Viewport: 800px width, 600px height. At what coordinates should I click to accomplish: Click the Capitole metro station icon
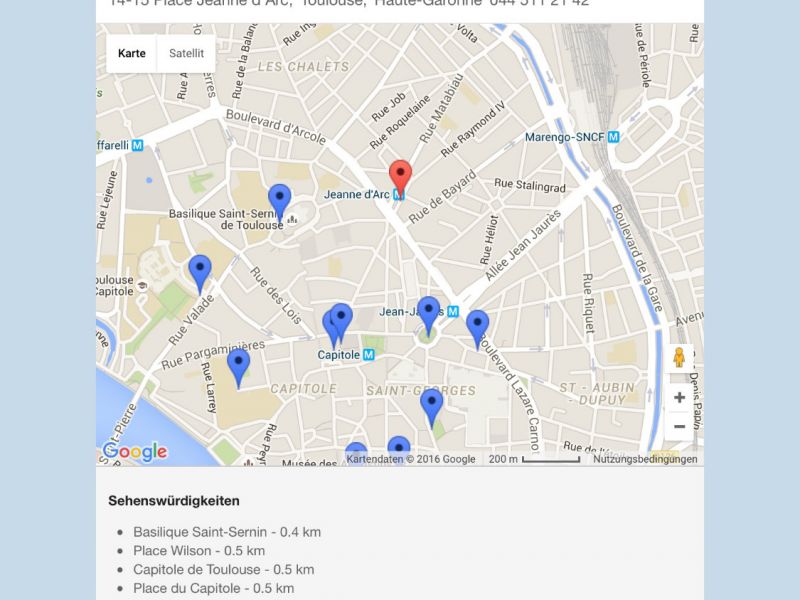pyautogui.click(x=368, y=355)
